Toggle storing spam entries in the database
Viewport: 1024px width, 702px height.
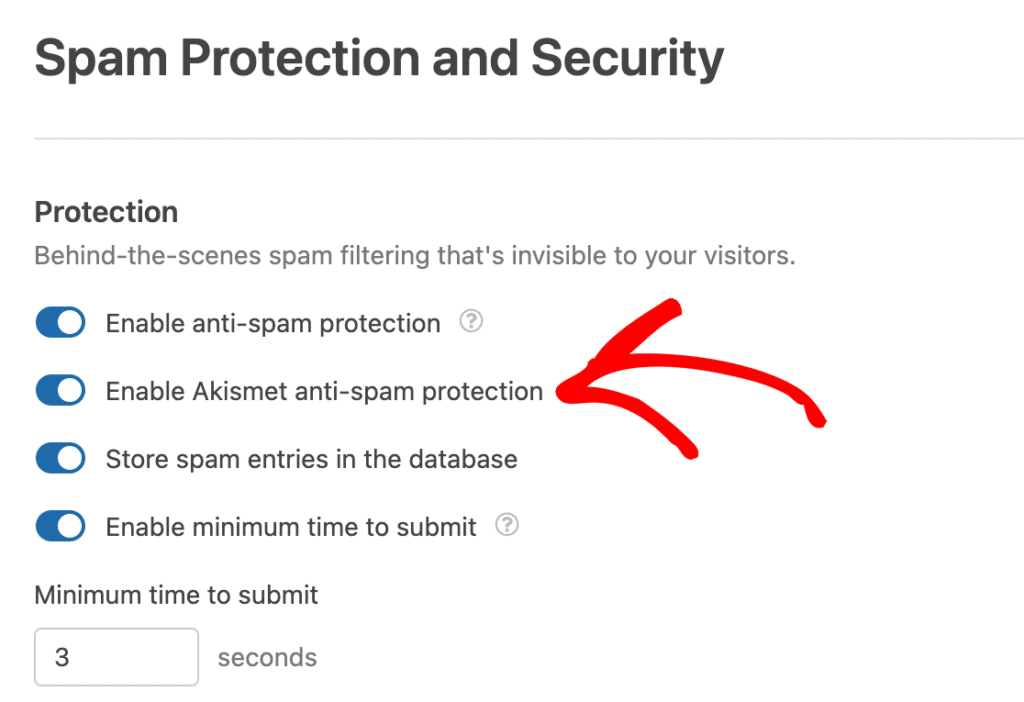tap(60, 458)
